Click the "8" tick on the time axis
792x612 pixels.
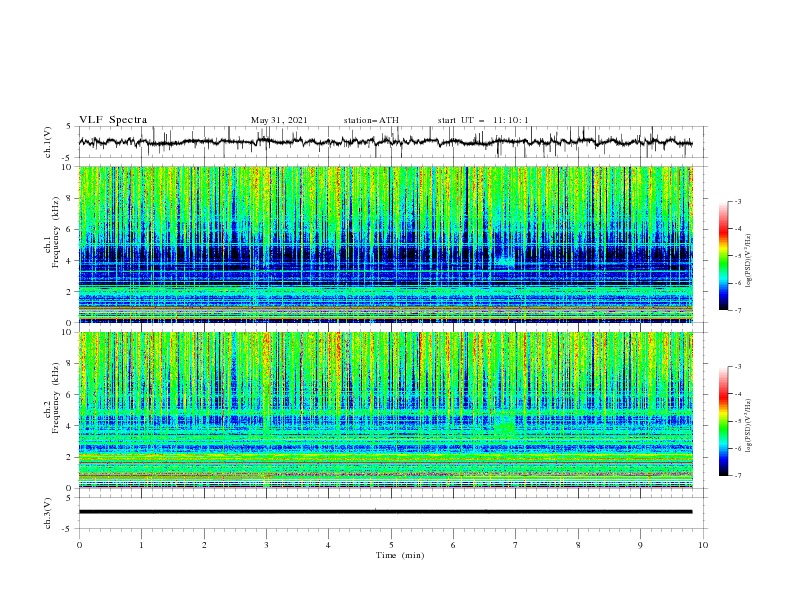coord(578,545)
